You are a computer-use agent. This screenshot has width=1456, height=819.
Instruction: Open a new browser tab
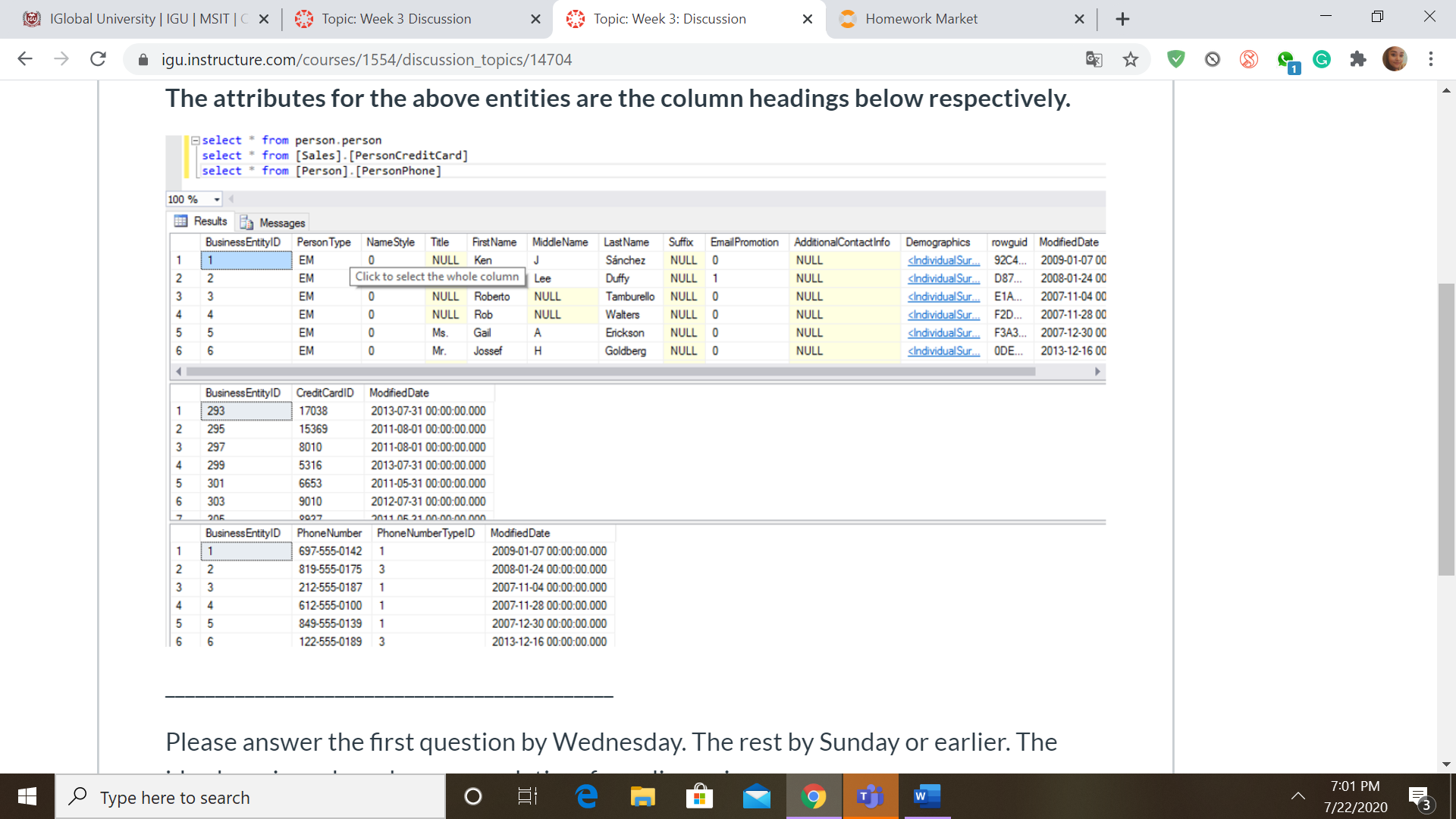coord(1122,19)
